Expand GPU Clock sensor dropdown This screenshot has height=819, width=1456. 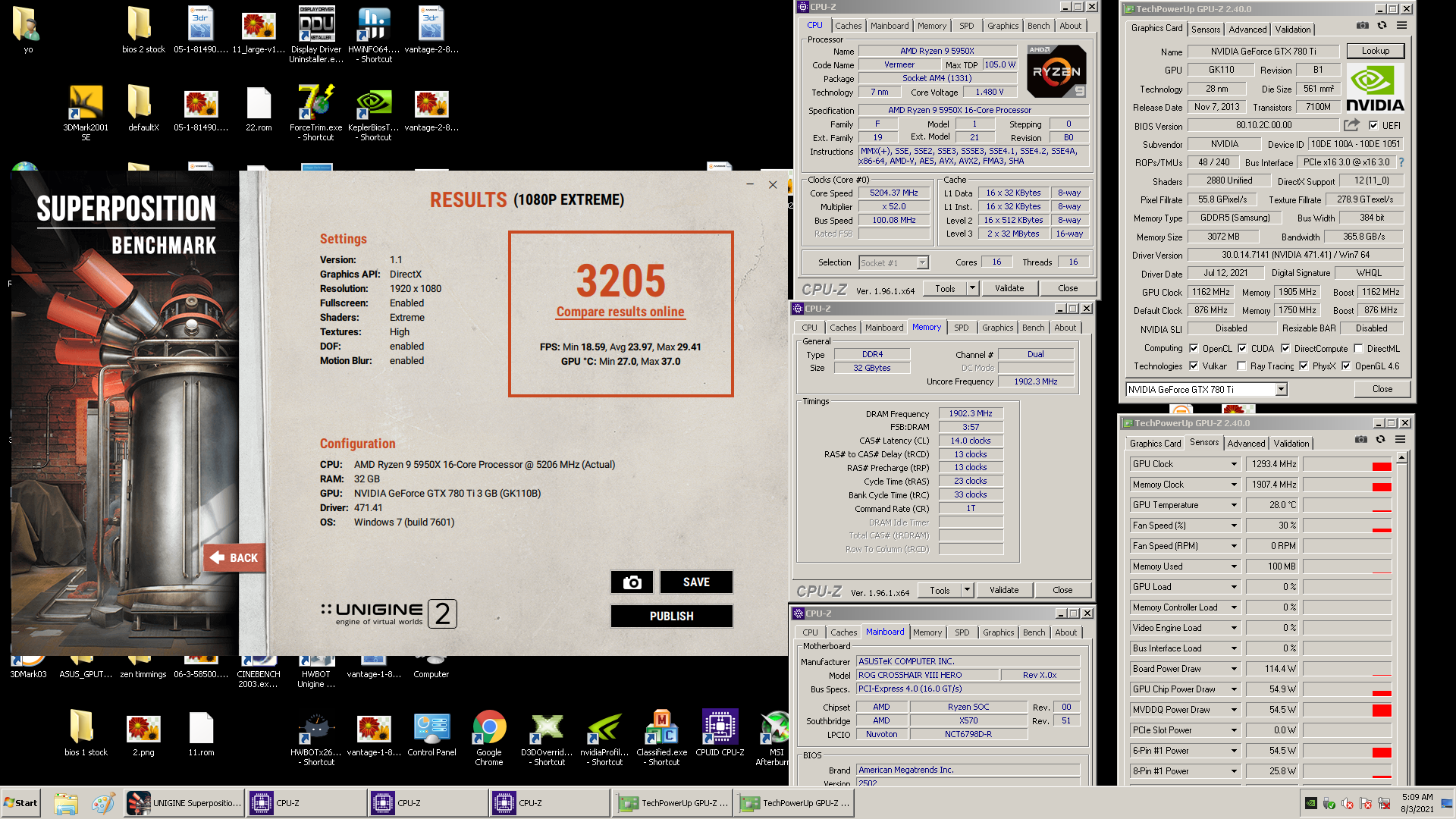point(1234,464)
